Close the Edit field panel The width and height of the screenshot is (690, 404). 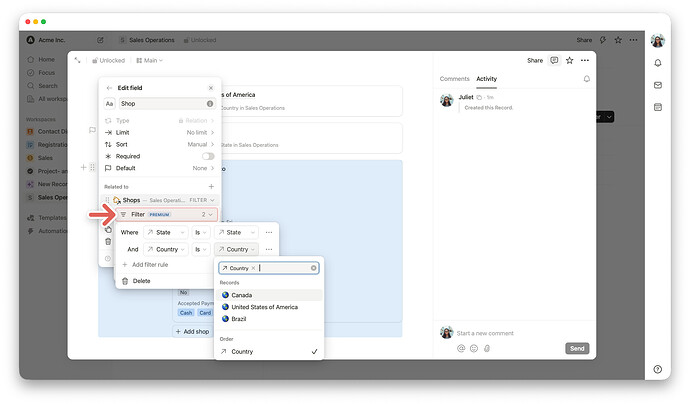(x=210, y=88)
